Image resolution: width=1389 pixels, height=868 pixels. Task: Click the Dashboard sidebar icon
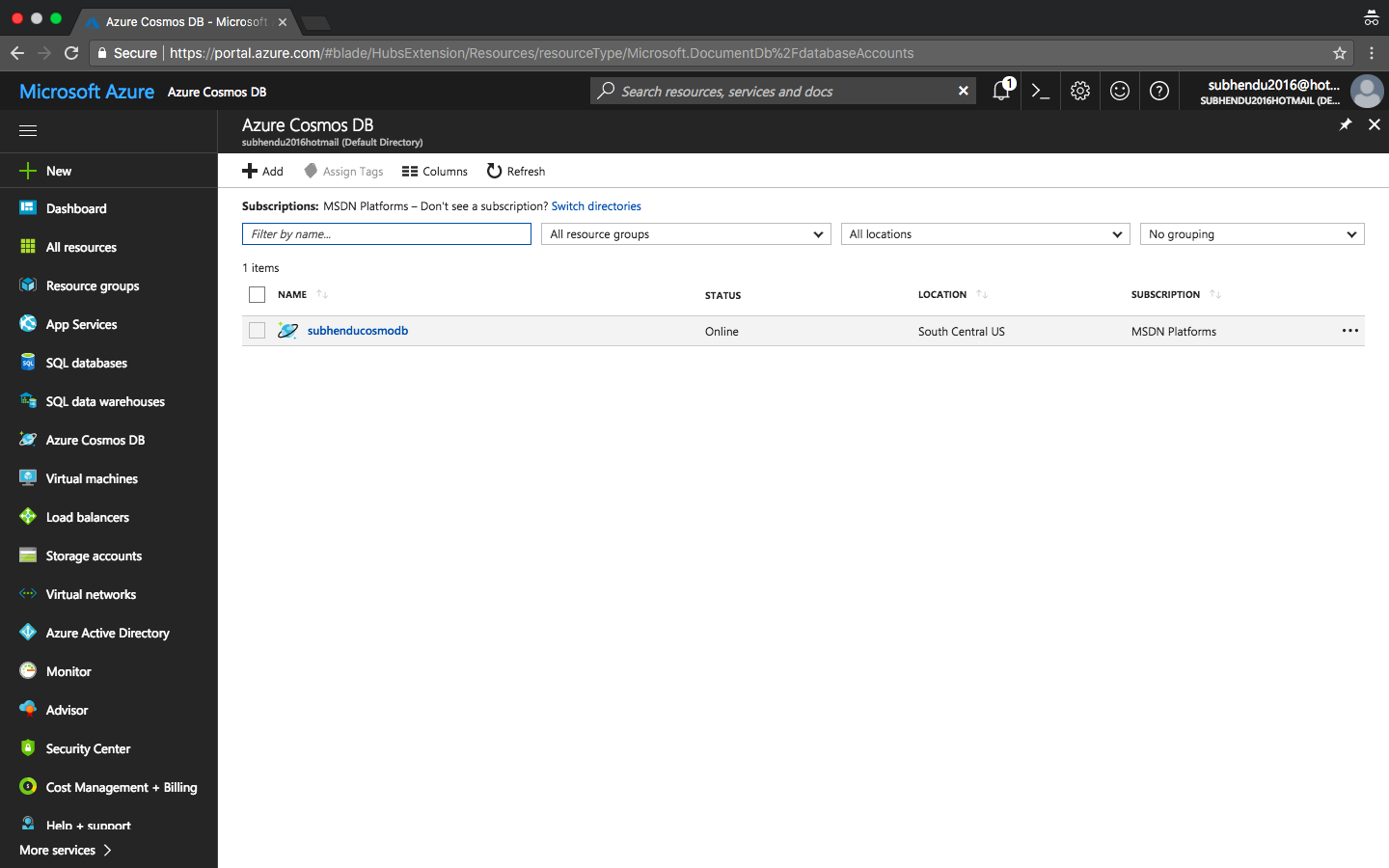pyautogui.click(x=28, y=208)
